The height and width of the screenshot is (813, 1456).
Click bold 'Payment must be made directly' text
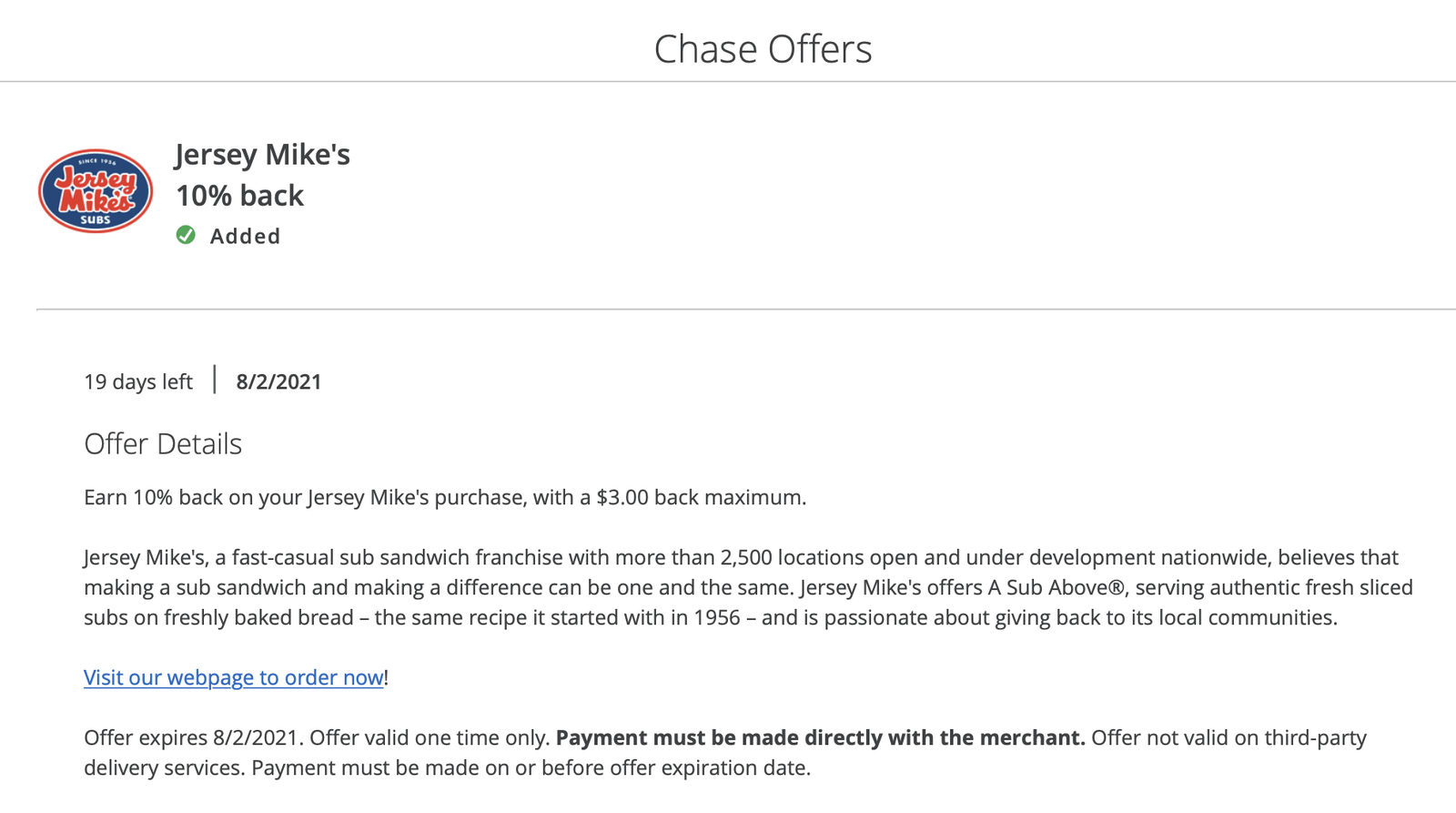click(819, 738)
